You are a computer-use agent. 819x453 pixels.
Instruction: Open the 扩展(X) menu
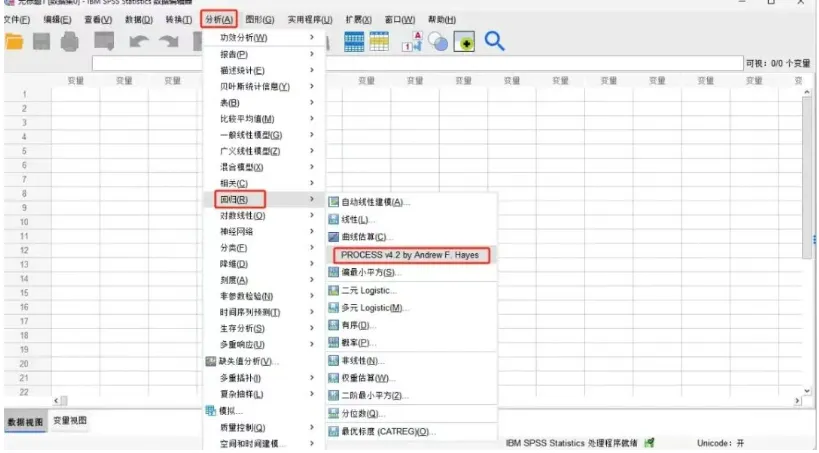pos(358,19)
